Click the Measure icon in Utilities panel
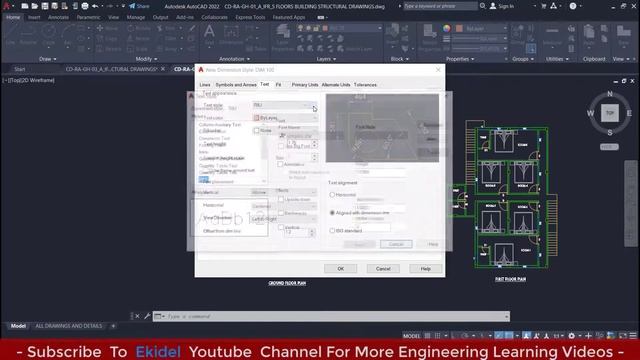 coord(552,35)
